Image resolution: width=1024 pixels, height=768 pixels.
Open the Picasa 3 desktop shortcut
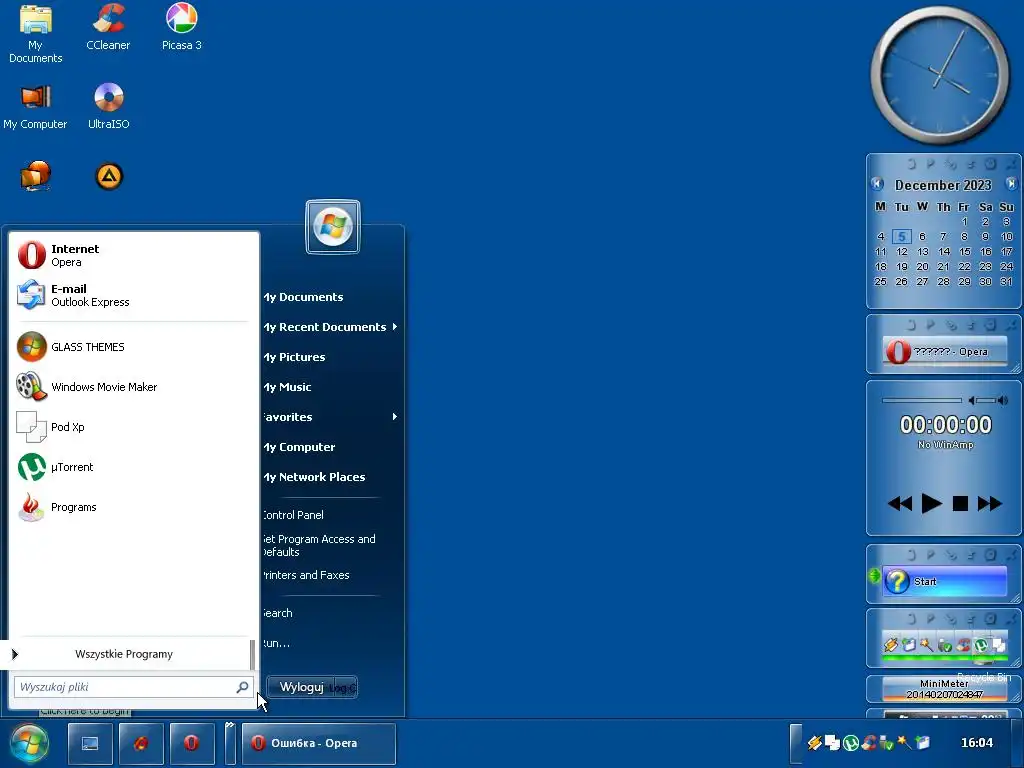point(182,27)
